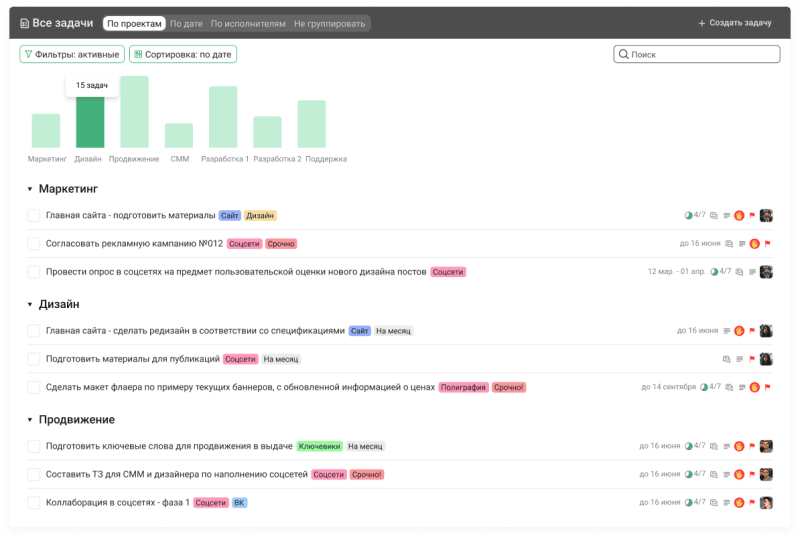The image size is (800, 539).
Task: Click the progress circle on 'Коллаборация в соцсетях'
Action: click(x=688, y=503)
